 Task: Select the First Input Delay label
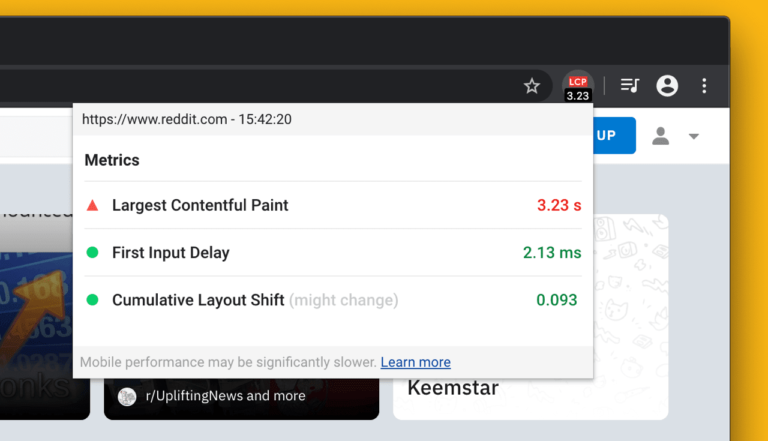[x=171, y=253]
